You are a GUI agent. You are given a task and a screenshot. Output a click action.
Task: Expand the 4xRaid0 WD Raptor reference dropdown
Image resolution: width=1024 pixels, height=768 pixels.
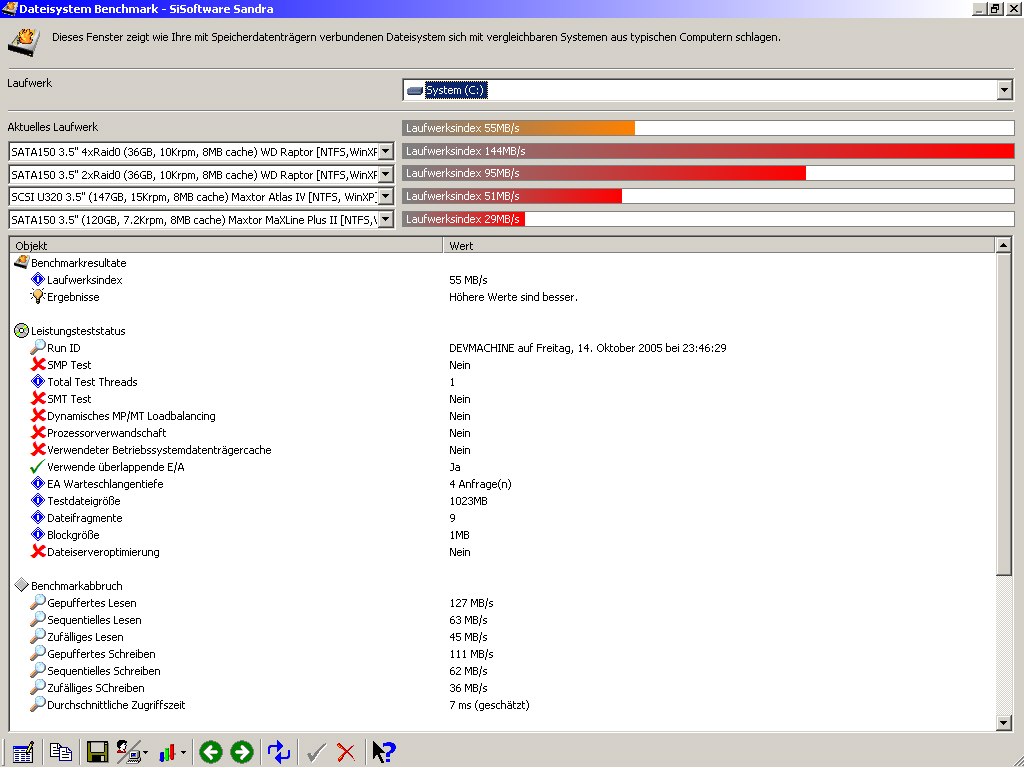[x=386, y=152]
